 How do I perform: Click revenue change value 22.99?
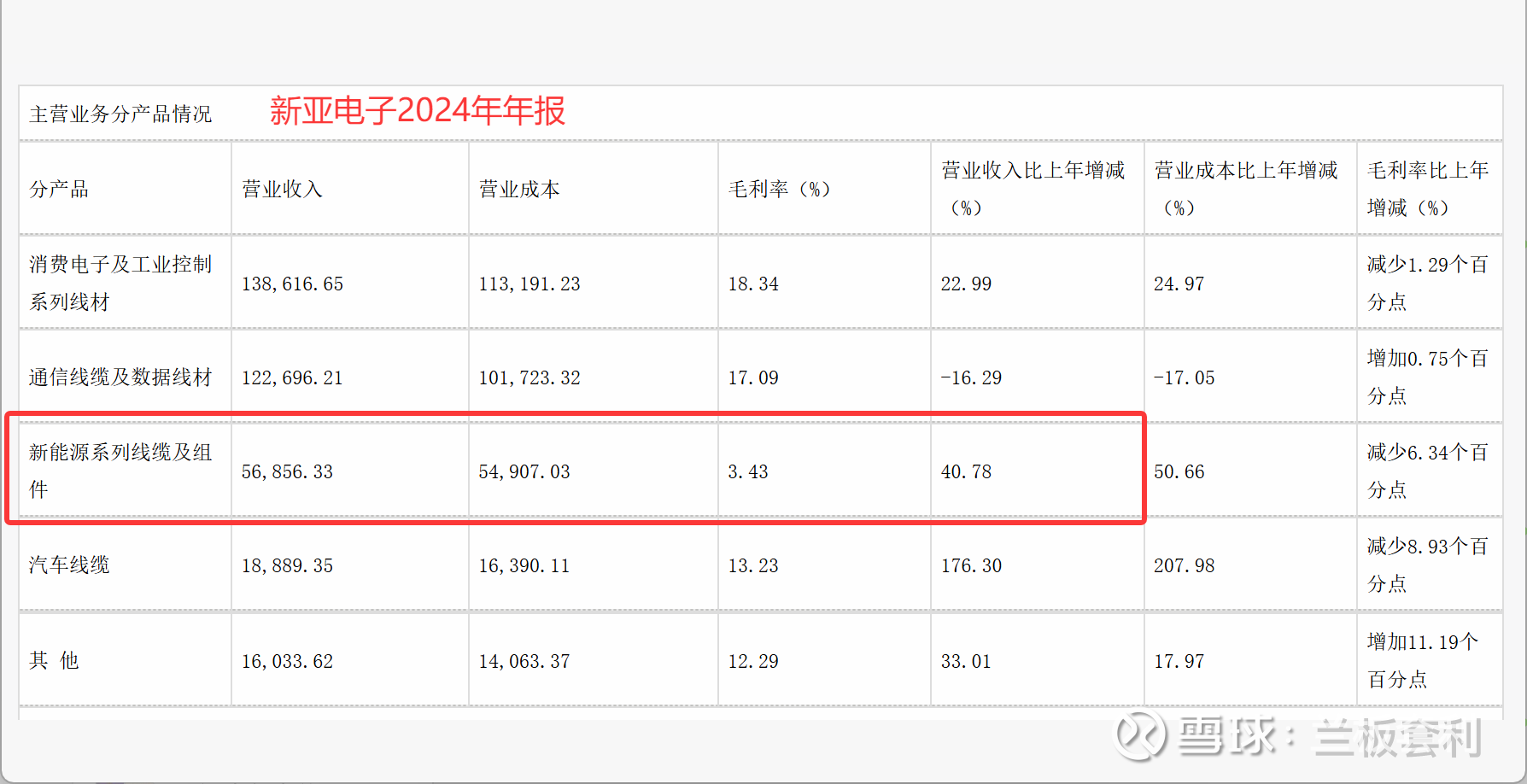pyautogui.click(x=966, y=284)
